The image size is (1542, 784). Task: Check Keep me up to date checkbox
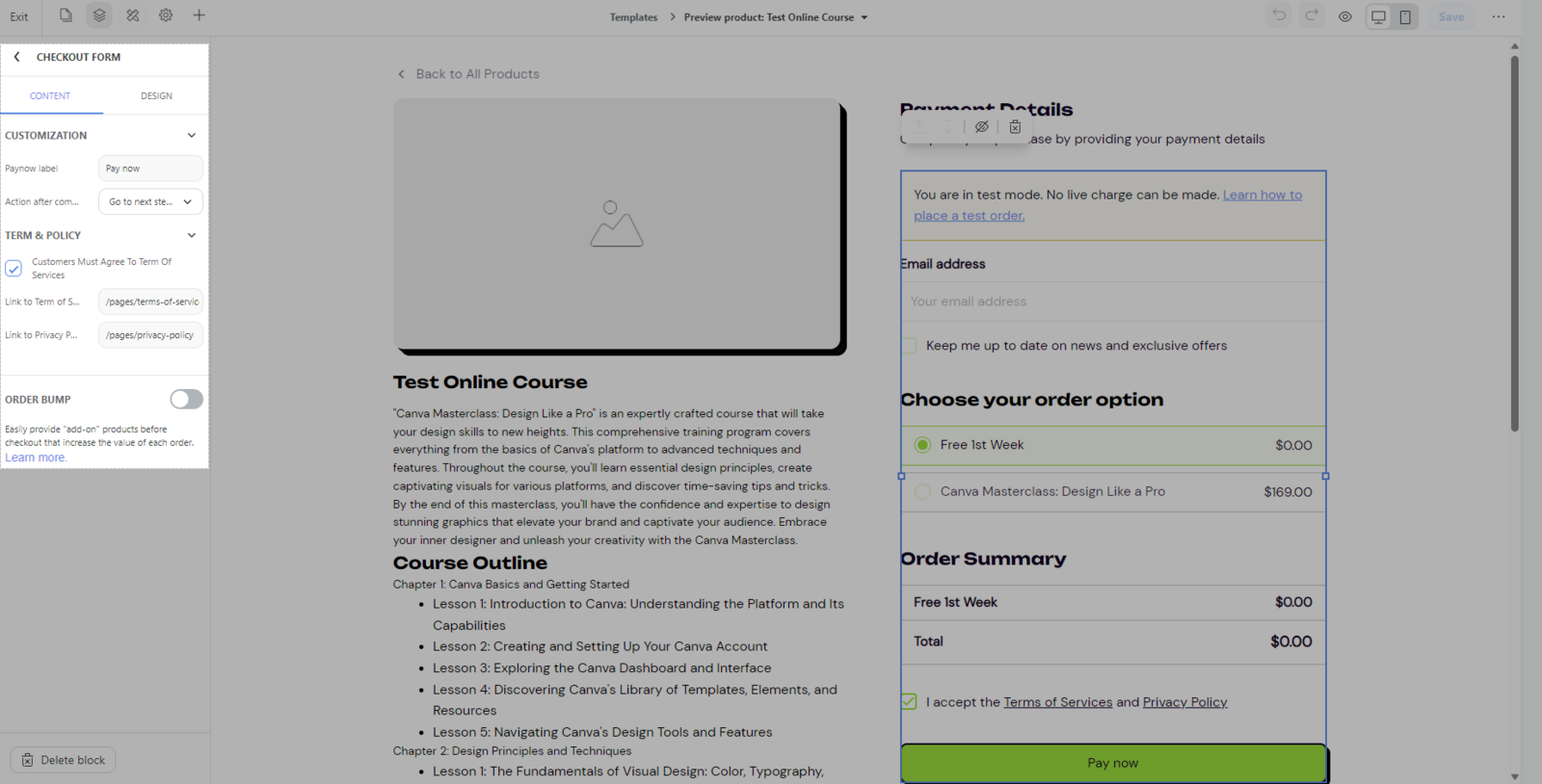[909, 346]
